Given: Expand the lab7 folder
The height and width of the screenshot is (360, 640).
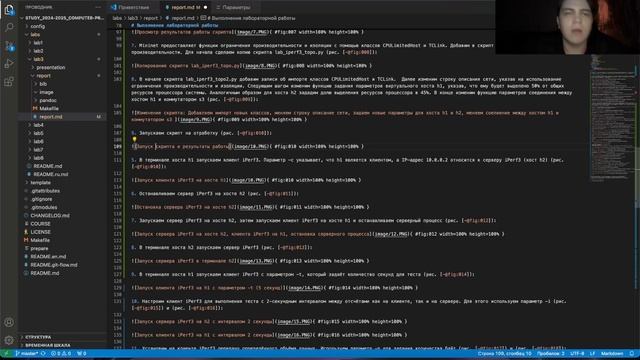Looking at the screenshot, I should click(38, 149).
